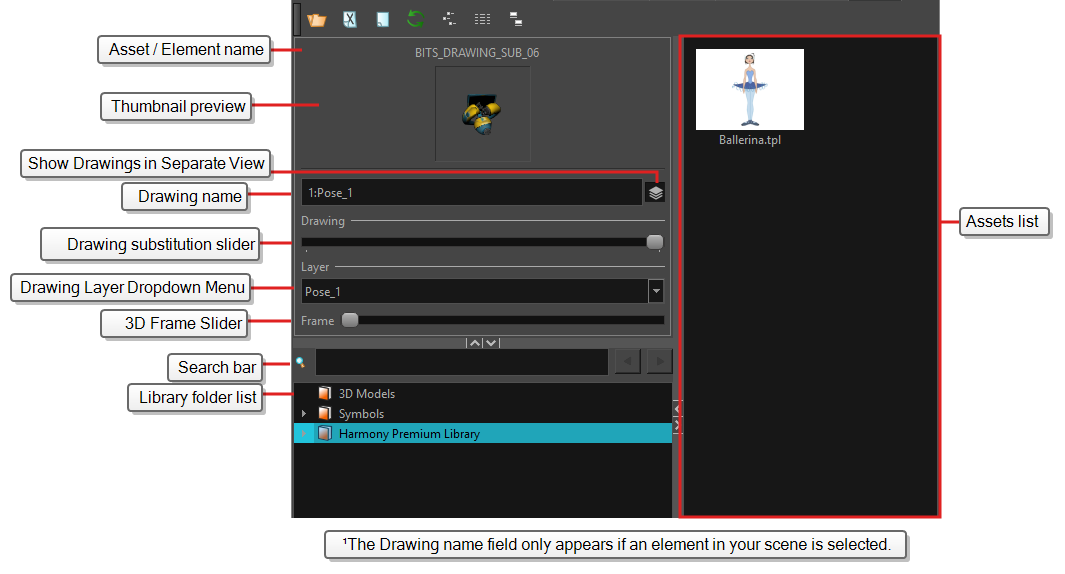Refresh the library with green arrows icon

(415, 19)
